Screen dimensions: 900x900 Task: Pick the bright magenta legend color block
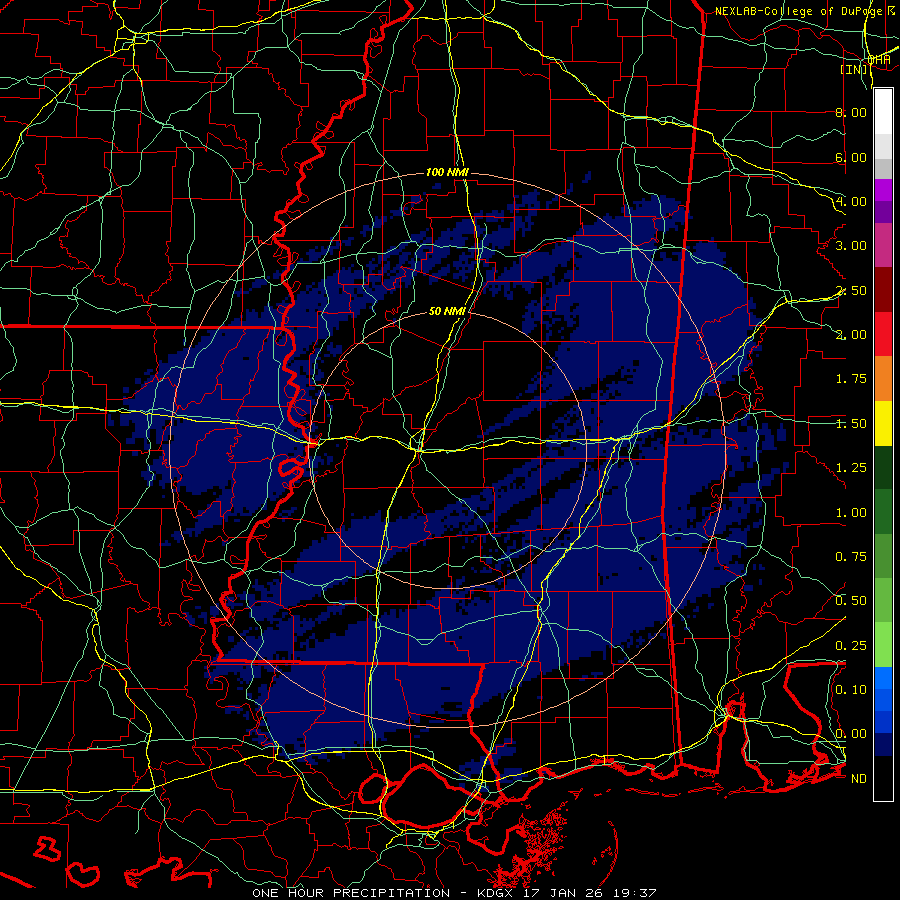(883, 190)
